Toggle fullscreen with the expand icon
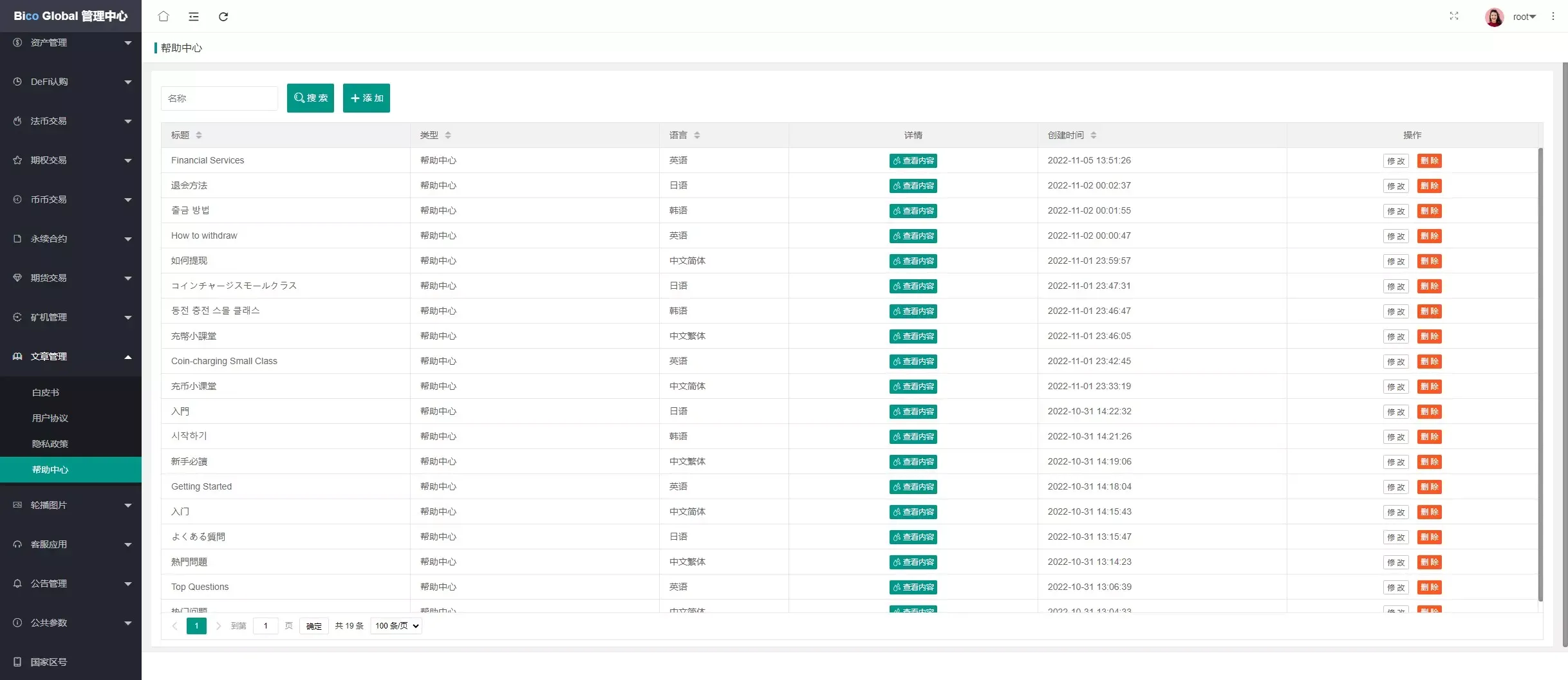Viewport: 1568px width, 680px height. (1453, 16)
